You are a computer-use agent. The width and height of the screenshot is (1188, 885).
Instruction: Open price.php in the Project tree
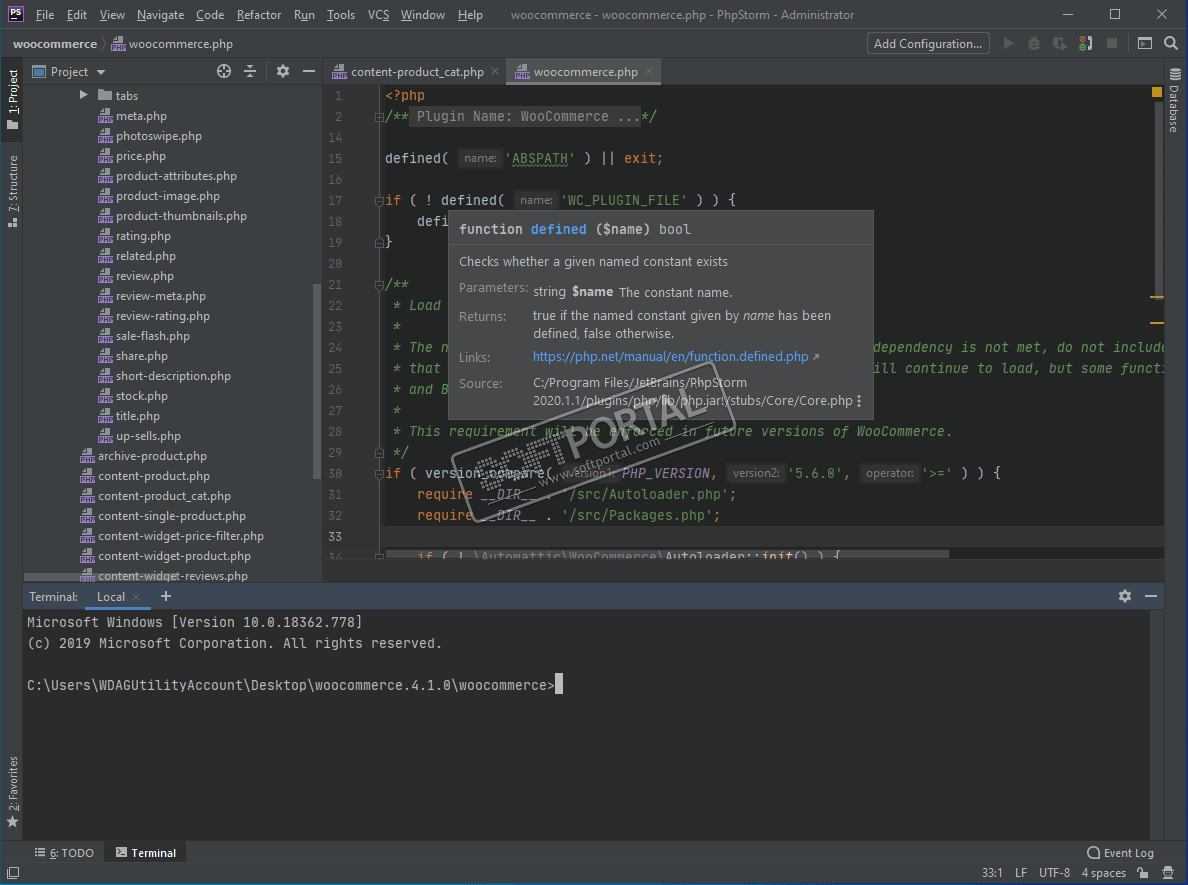(141, 156)
